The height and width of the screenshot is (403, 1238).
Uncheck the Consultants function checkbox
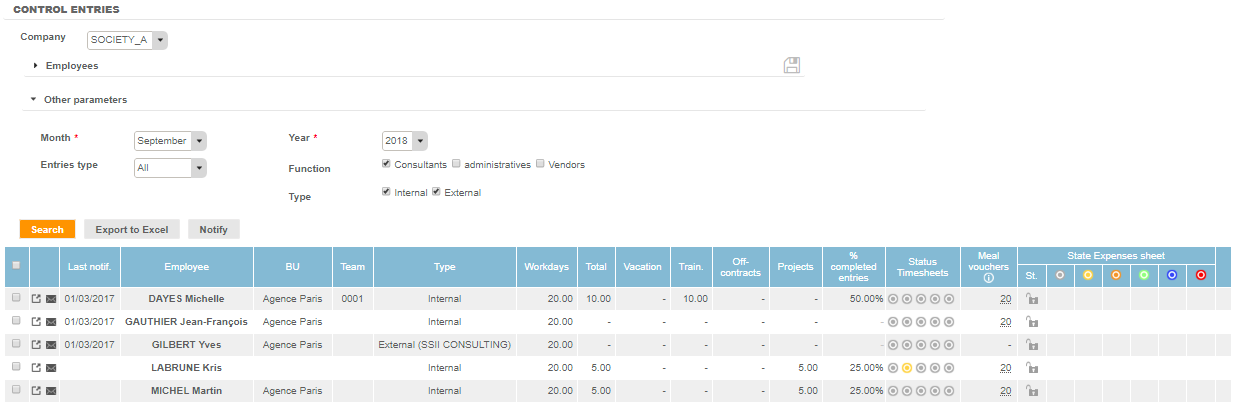pos(386,164)
